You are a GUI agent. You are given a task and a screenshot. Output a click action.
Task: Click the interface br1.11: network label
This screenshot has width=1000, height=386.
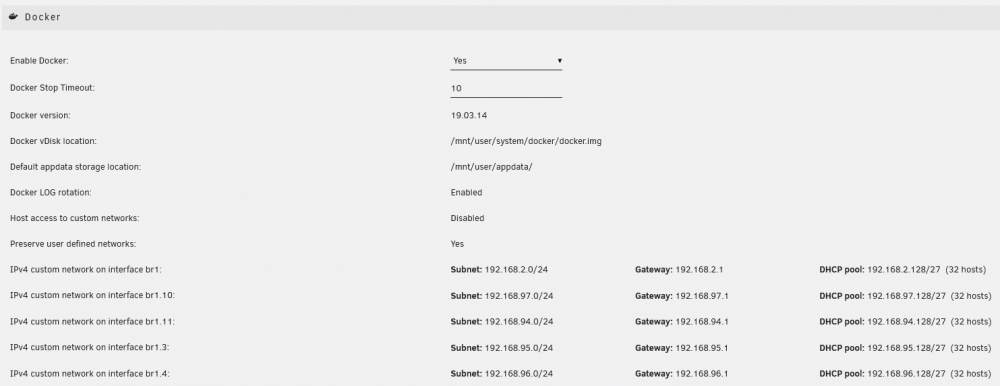click(x=92, y=322)
